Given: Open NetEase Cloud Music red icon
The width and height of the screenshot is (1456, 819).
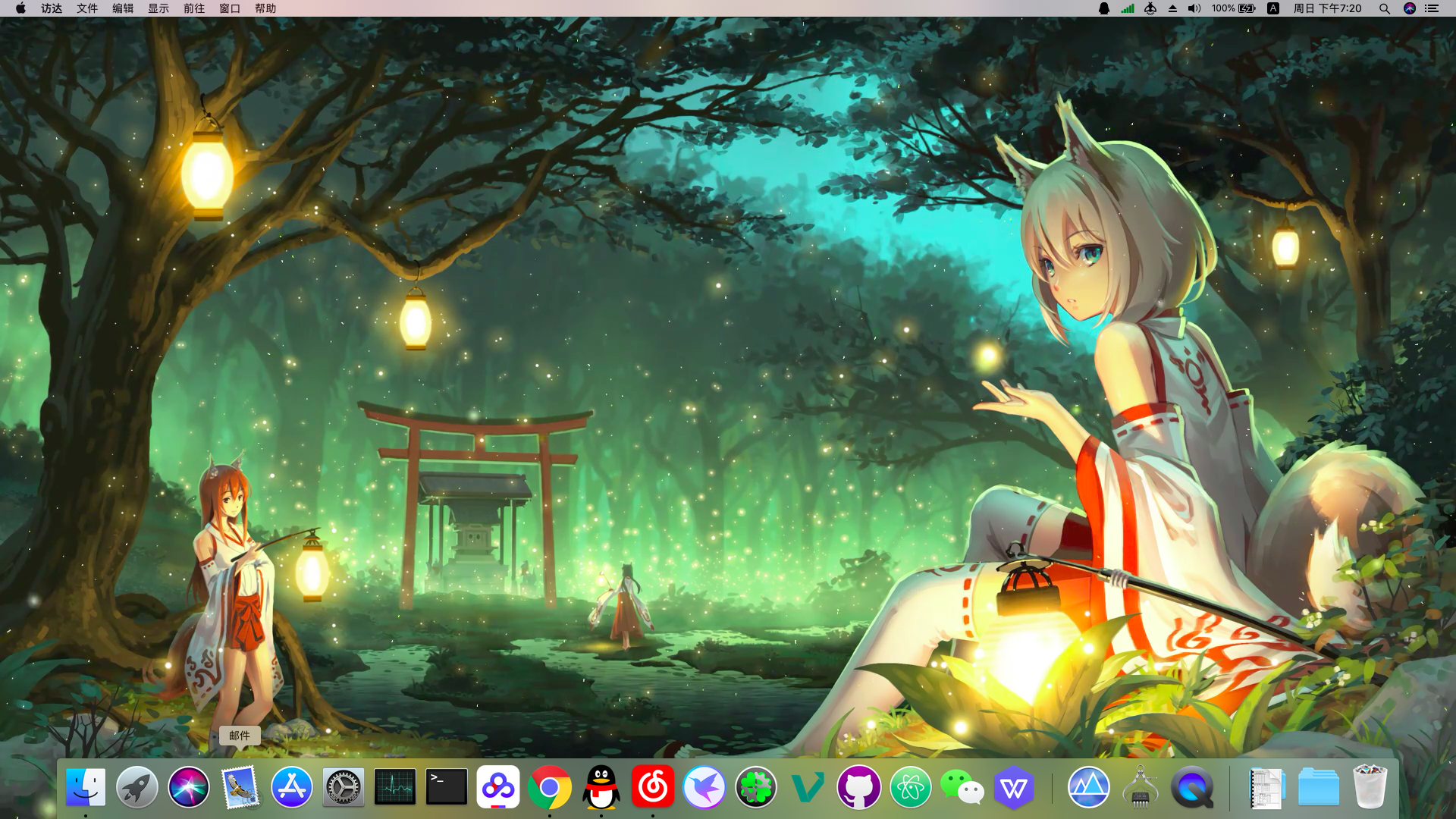Looking at the screenshot, I should [653, 787].
